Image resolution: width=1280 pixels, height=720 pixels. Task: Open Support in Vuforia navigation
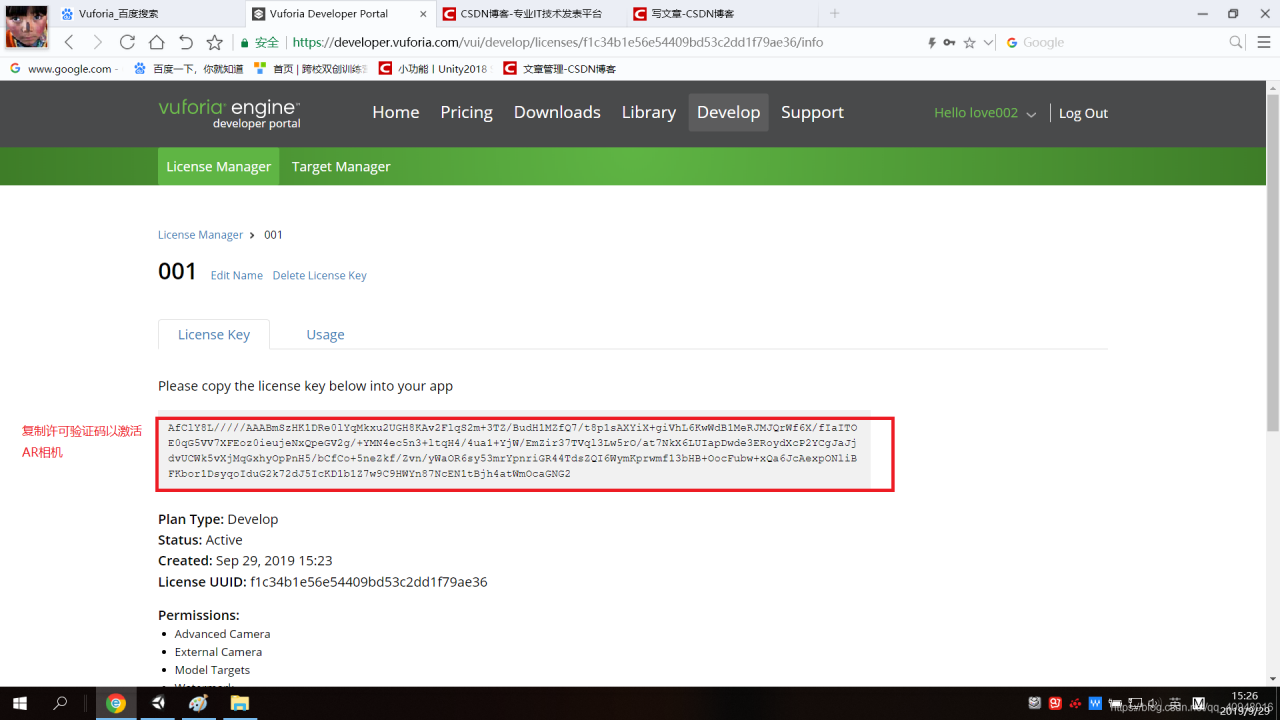pyautogui.click(x=812, y=112)
